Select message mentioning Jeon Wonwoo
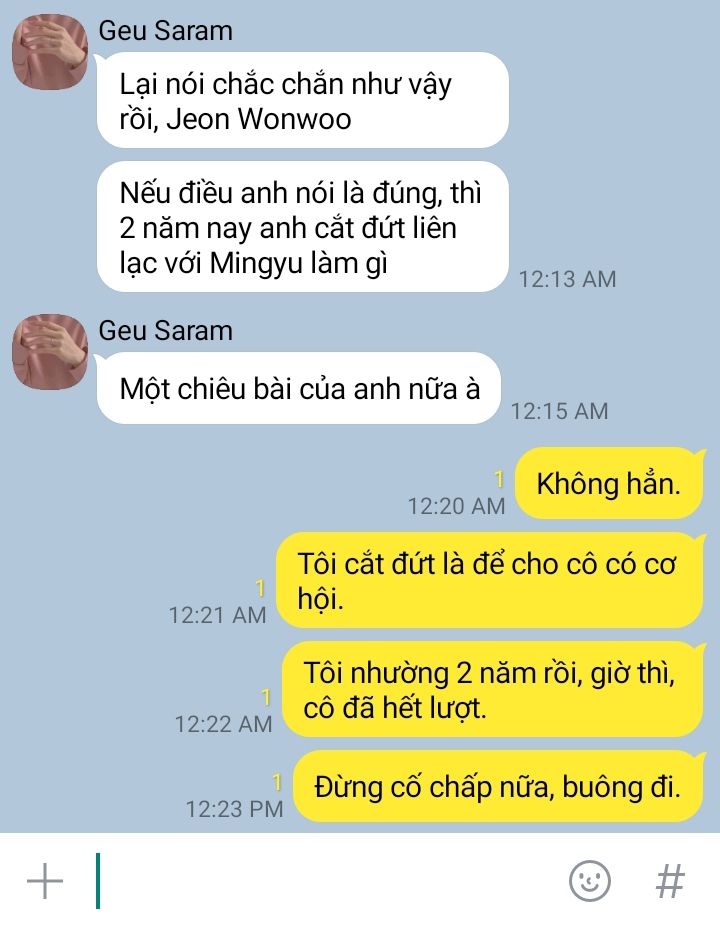 (303, 100)
